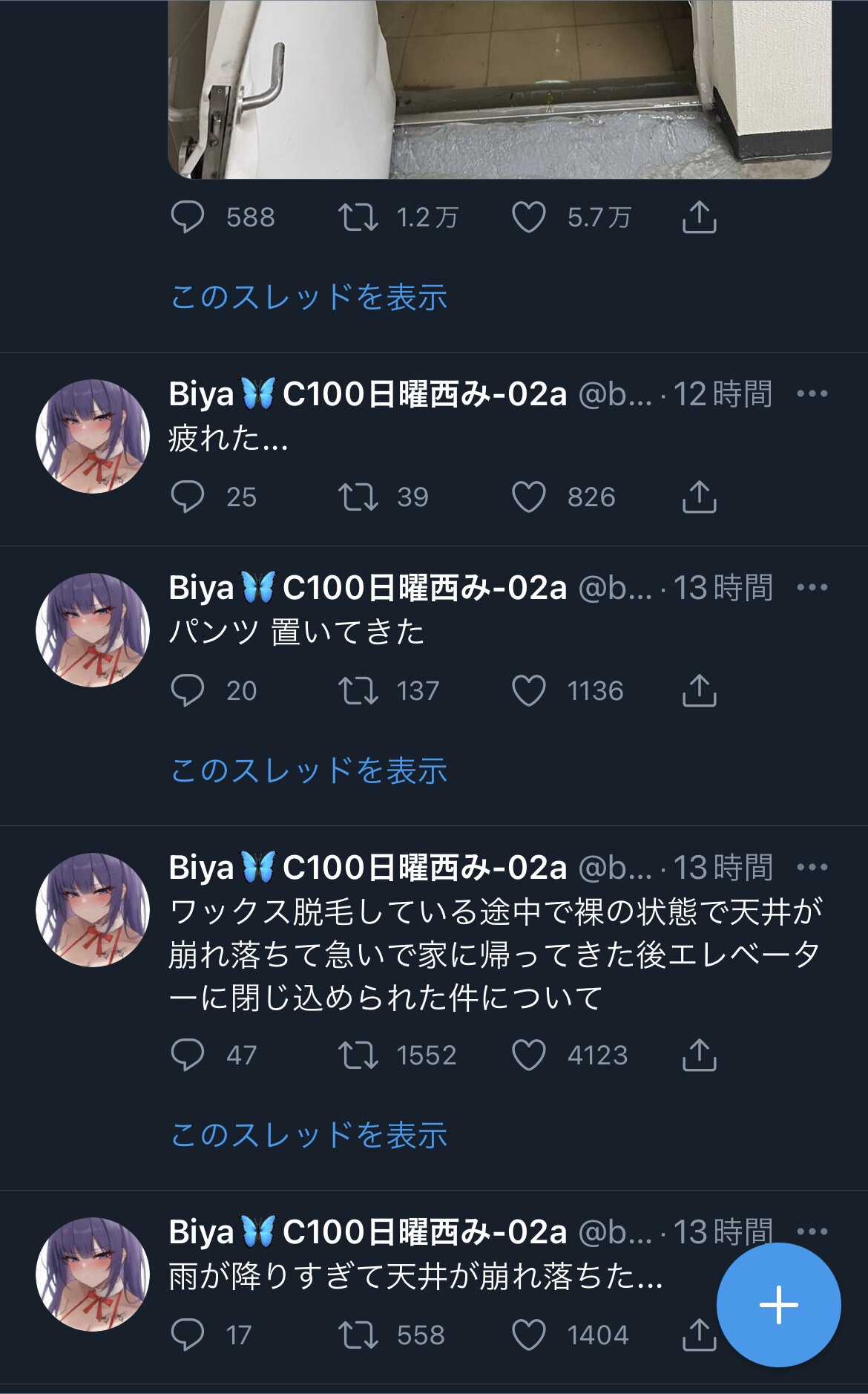Open more options on the 12時間 tweet
The height and width of the screenshot is (1394, 868).
[812, 393]
